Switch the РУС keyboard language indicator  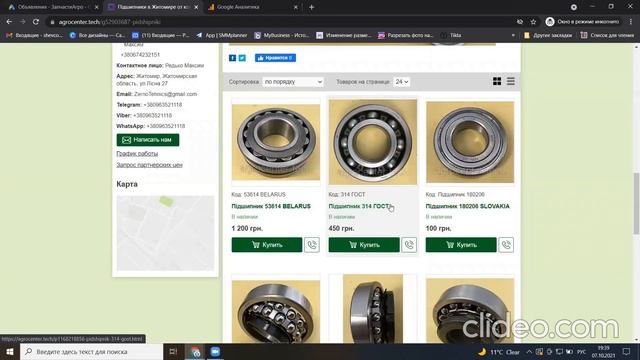pos(581,352)
